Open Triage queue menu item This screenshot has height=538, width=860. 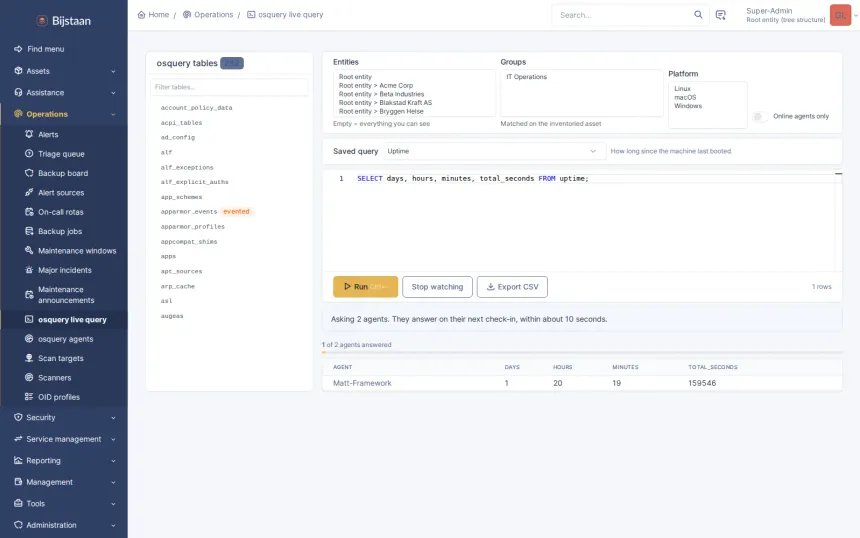(64, 154)
